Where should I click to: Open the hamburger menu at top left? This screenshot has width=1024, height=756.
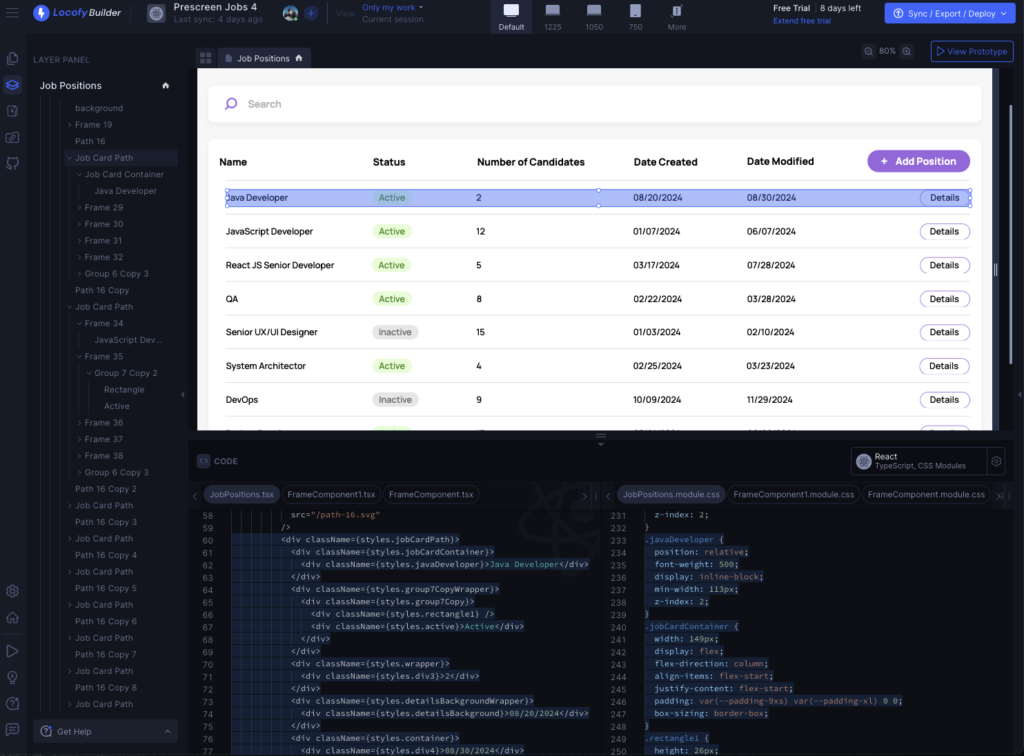tap(12, 13)
